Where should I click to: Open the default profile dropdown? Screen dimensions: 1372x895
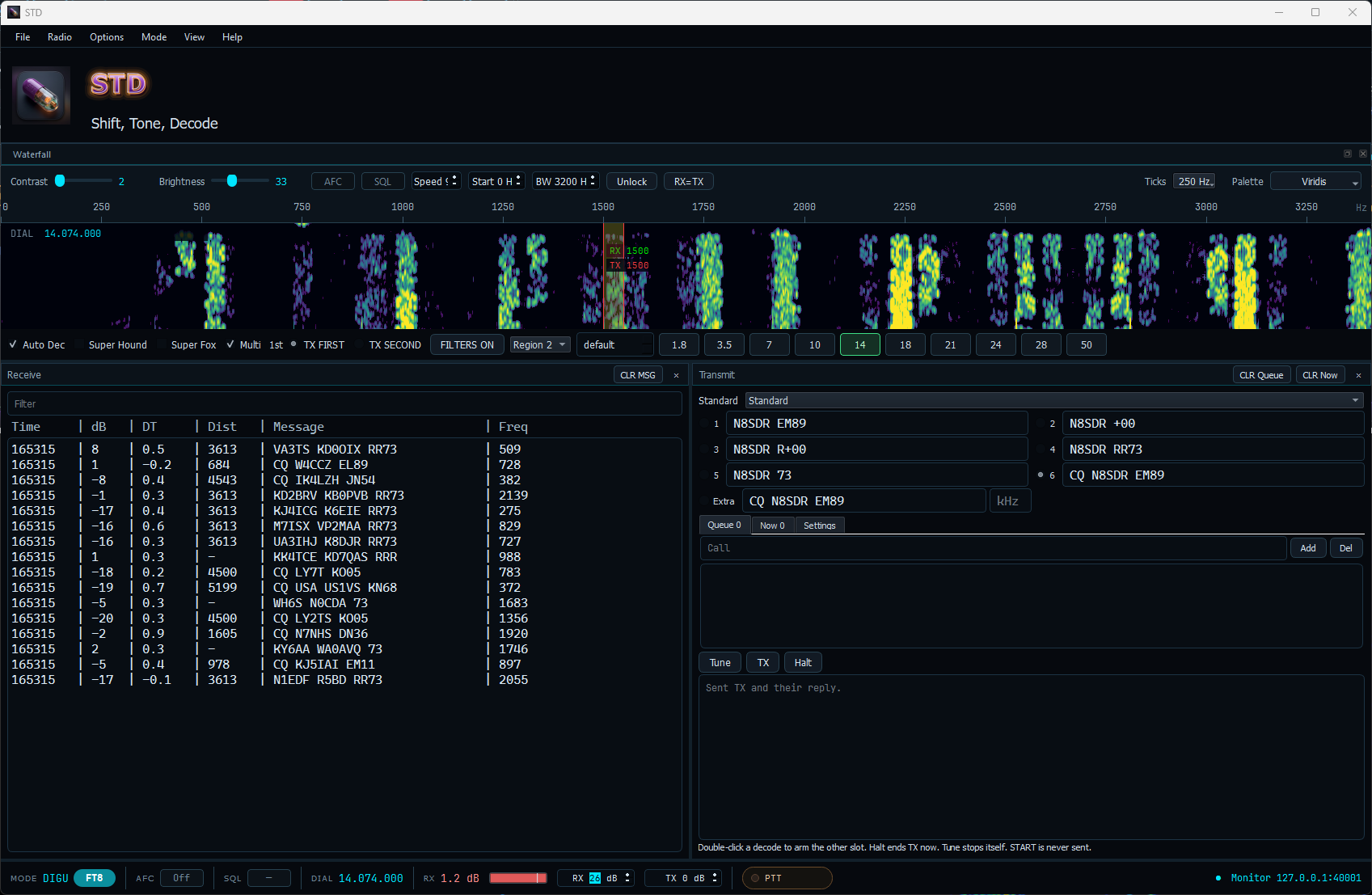[615, 344]
